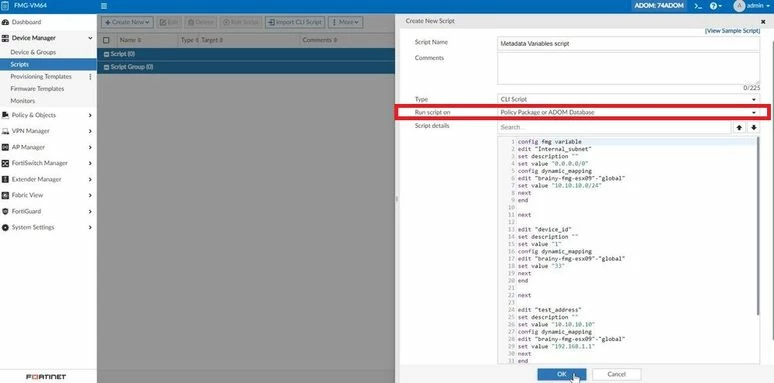This screenshot has height=383, width=774.
Task: Open the View Sample Script link
Action: (x=732, y=31)
